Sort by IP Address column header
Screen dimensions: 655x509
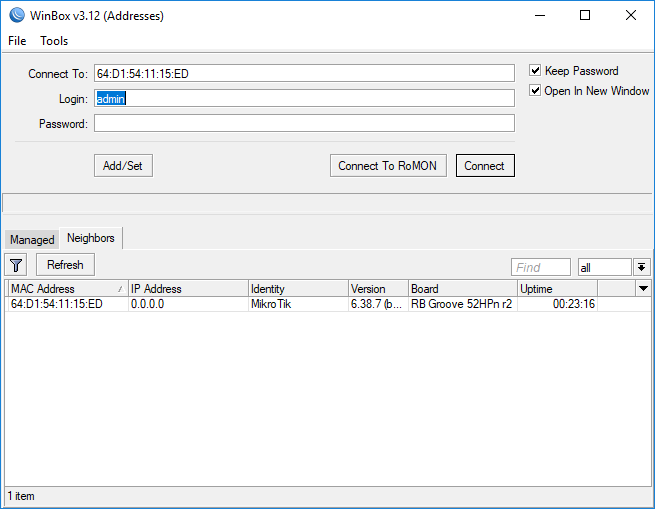[188, 289]
